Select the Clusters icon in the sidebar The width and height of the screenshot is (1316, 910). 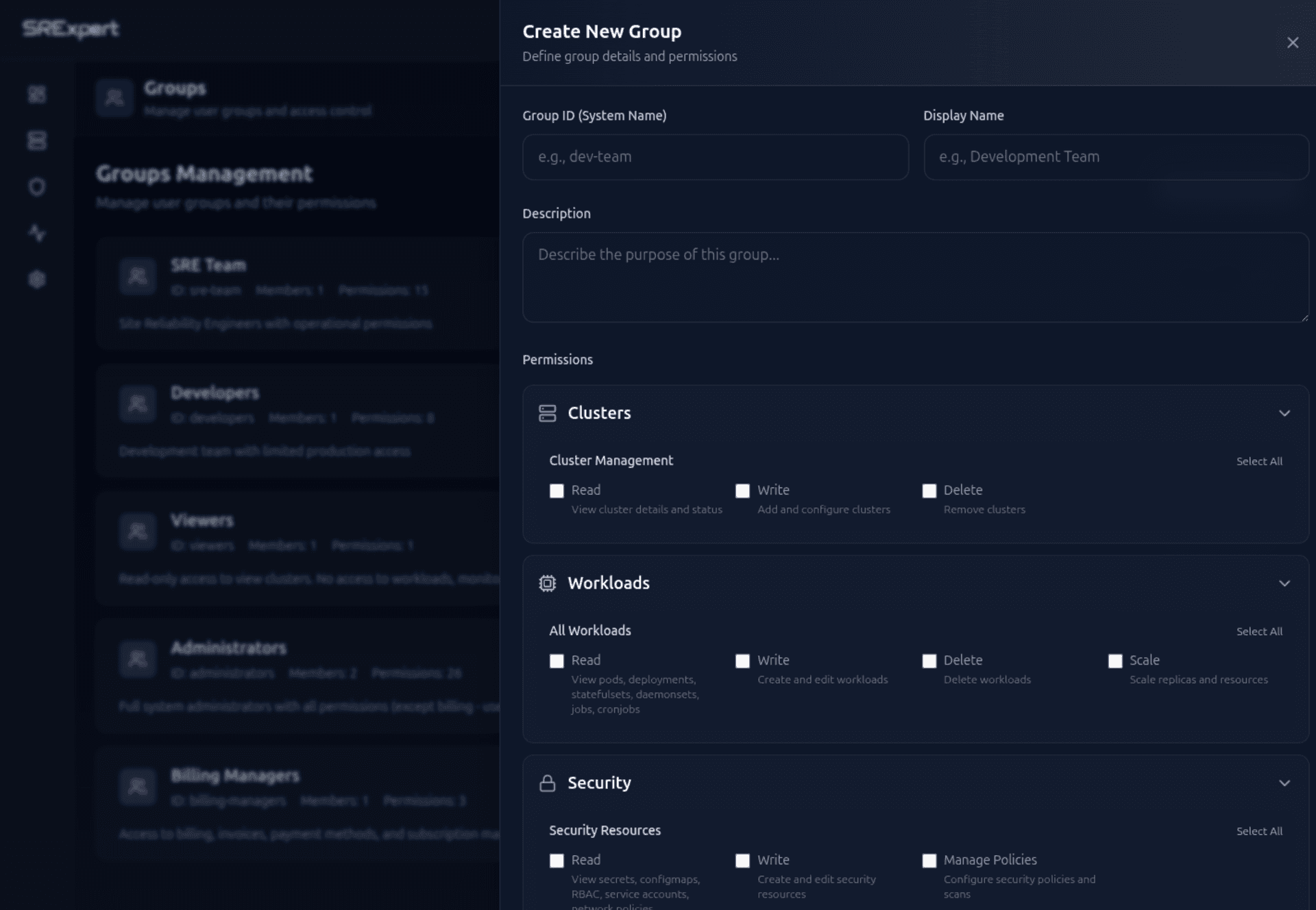click(37, 140)
